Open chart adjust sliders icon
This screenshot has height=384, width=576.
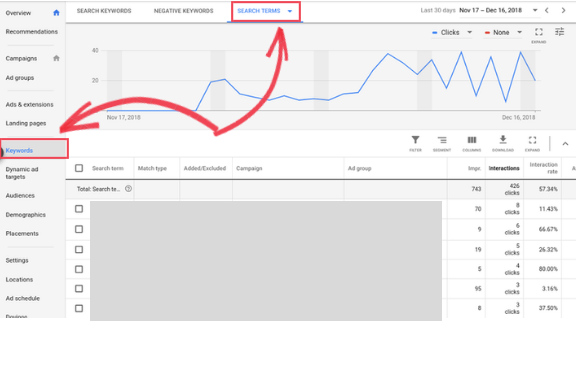click(x=559, y=32)
